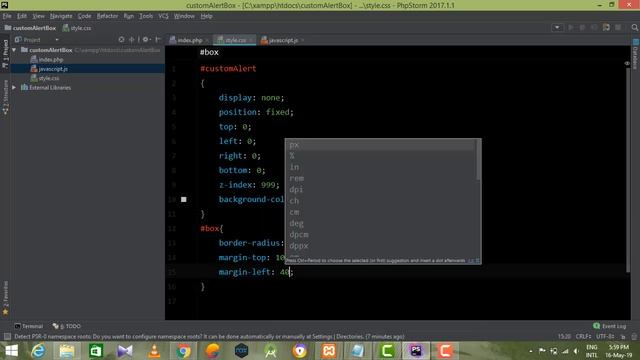The height and width of the screenshot is (360, 640).
Task: Click the Search Everywhere magnifier icon
Action: coord(634,27)
